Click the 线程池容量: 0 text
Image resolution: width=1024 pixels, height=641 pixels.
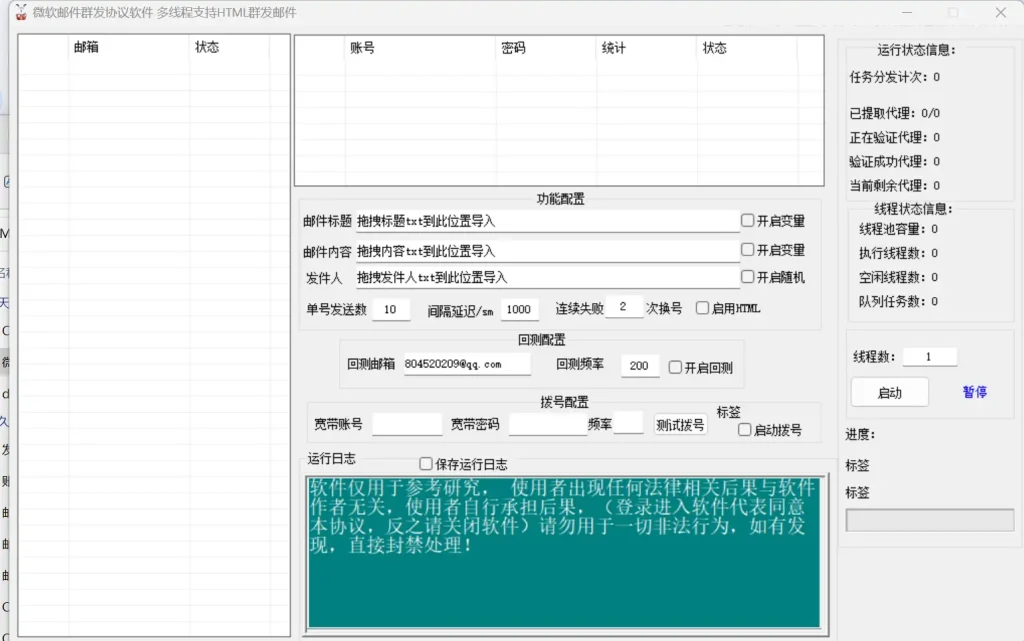(898, 229)
